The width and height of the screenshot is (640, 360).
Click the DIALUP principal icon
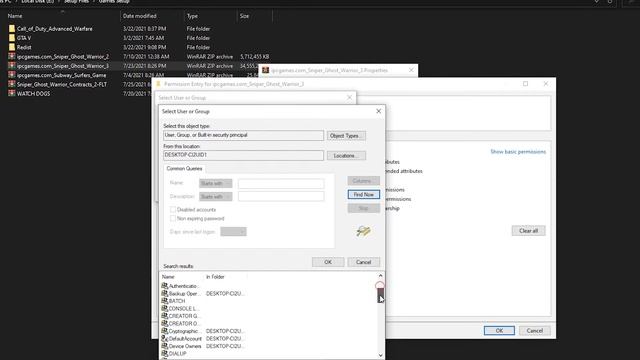[x=164, y=353]
